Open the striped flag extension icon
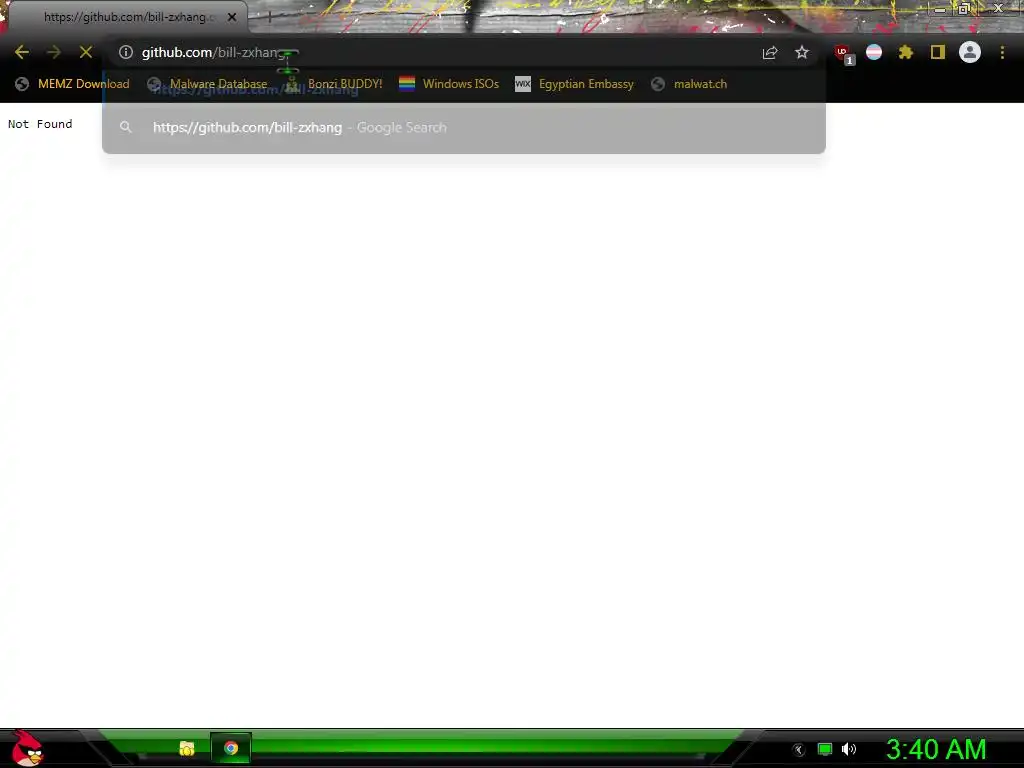The width and height of the screenshot is (1024, 768). (x=874, y=52)
